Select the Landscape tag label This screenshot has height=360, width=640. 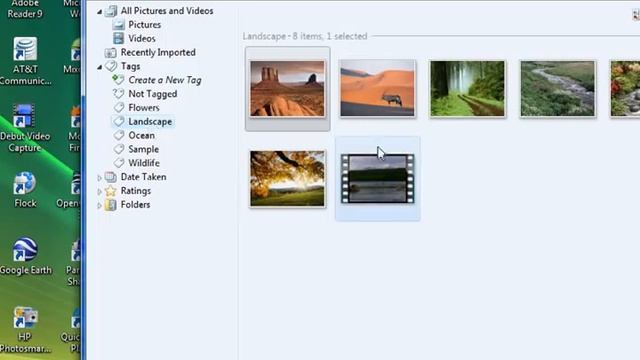click(150, 122)
